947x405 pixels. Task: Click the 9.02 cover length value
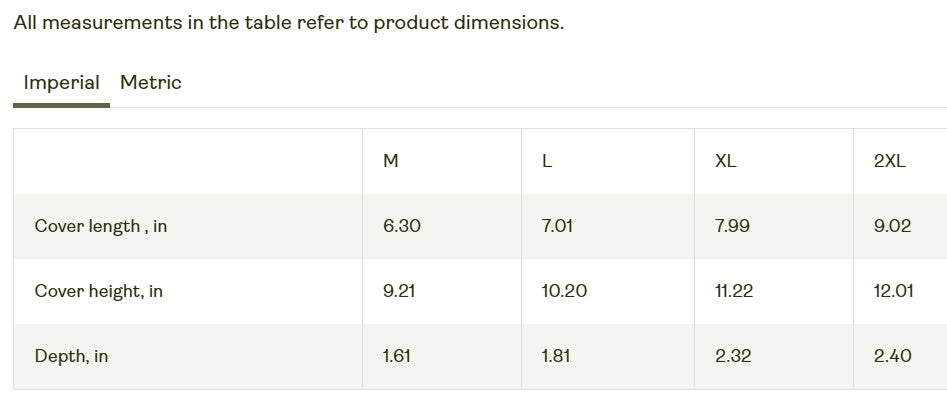point(892,226)
